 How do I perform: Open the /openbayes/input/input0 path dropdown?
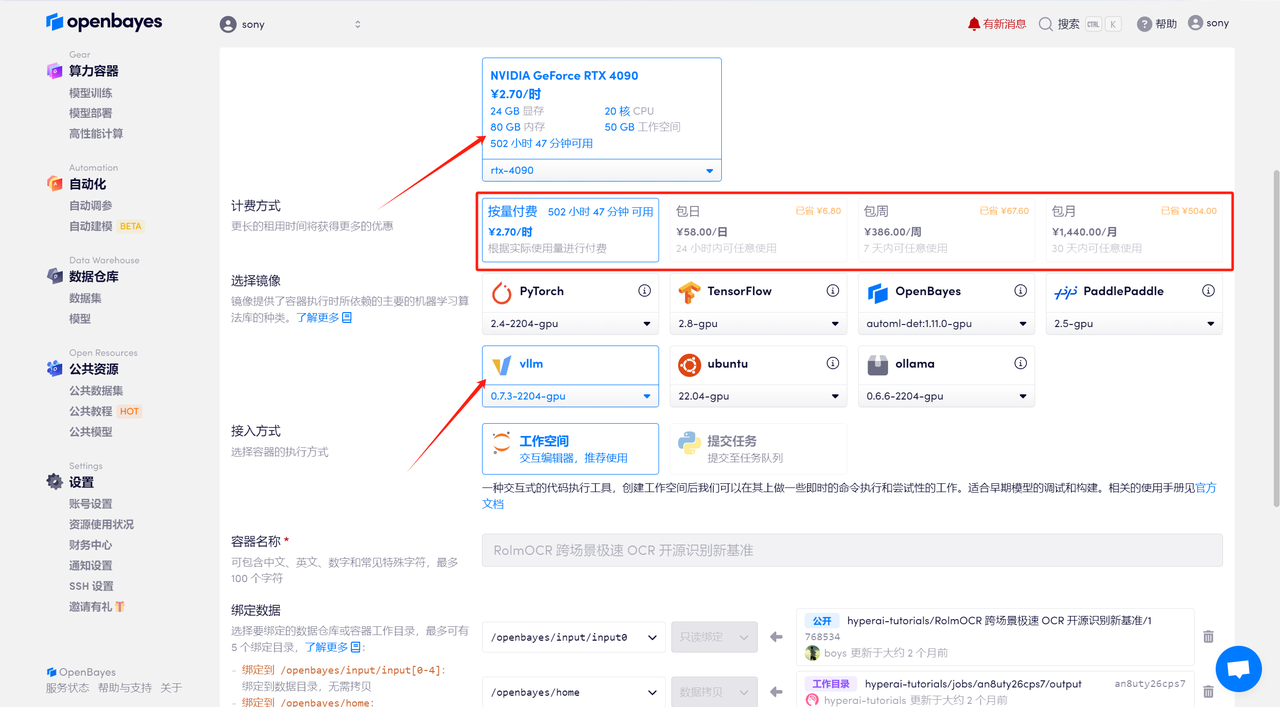(573, 636)
